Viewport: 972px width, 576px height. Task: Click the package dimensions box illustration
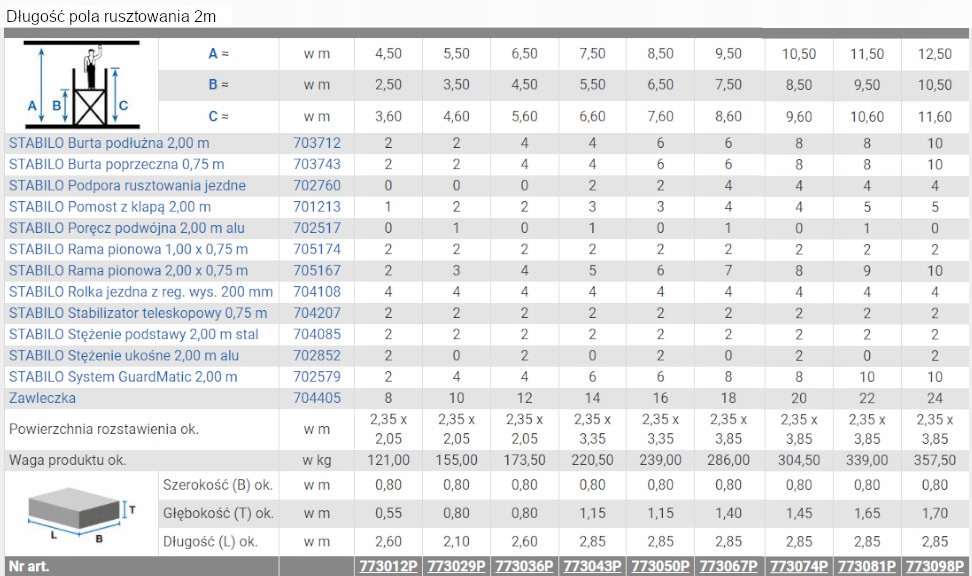(81, 513)
